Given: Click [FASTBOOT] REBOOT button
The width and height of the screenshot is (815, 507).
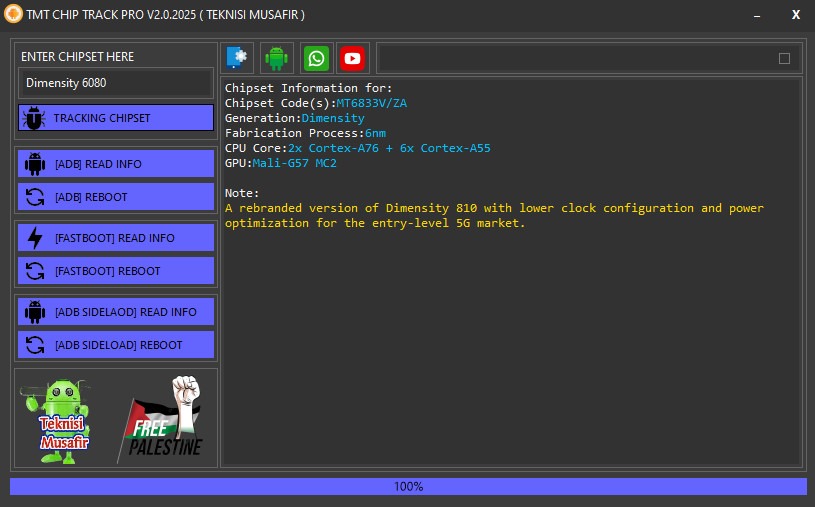Looking at the screenshot, I should pos(115,271).
